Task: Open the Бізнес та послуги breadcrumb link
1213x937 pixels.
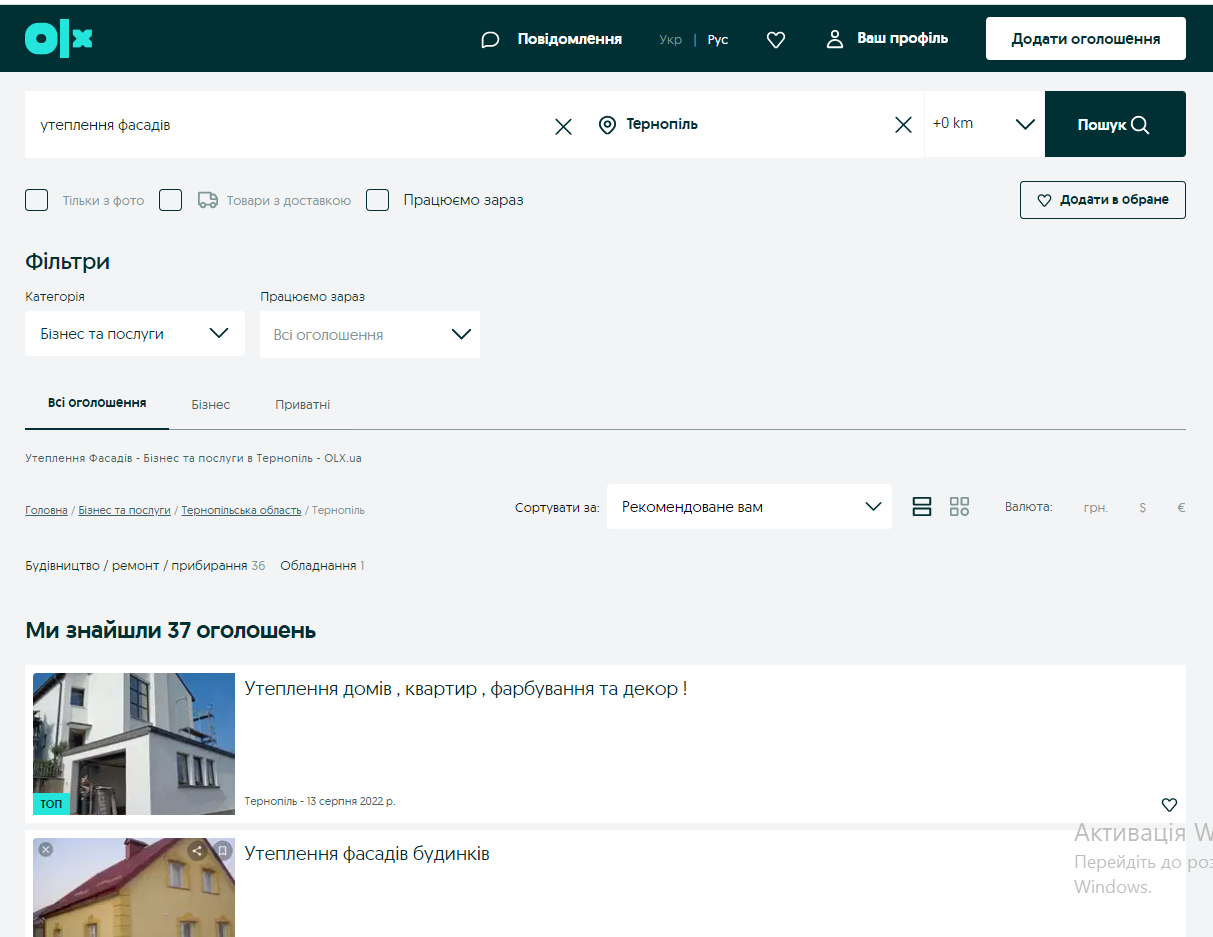Action: (x=124, y=510)
